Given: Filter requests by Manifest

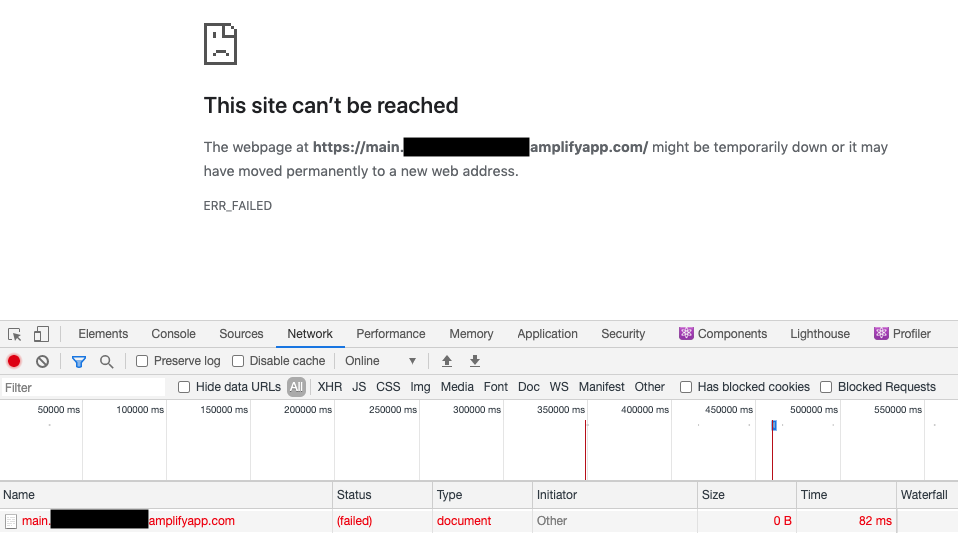Looking at the screenshot, I should coord(601,387).
